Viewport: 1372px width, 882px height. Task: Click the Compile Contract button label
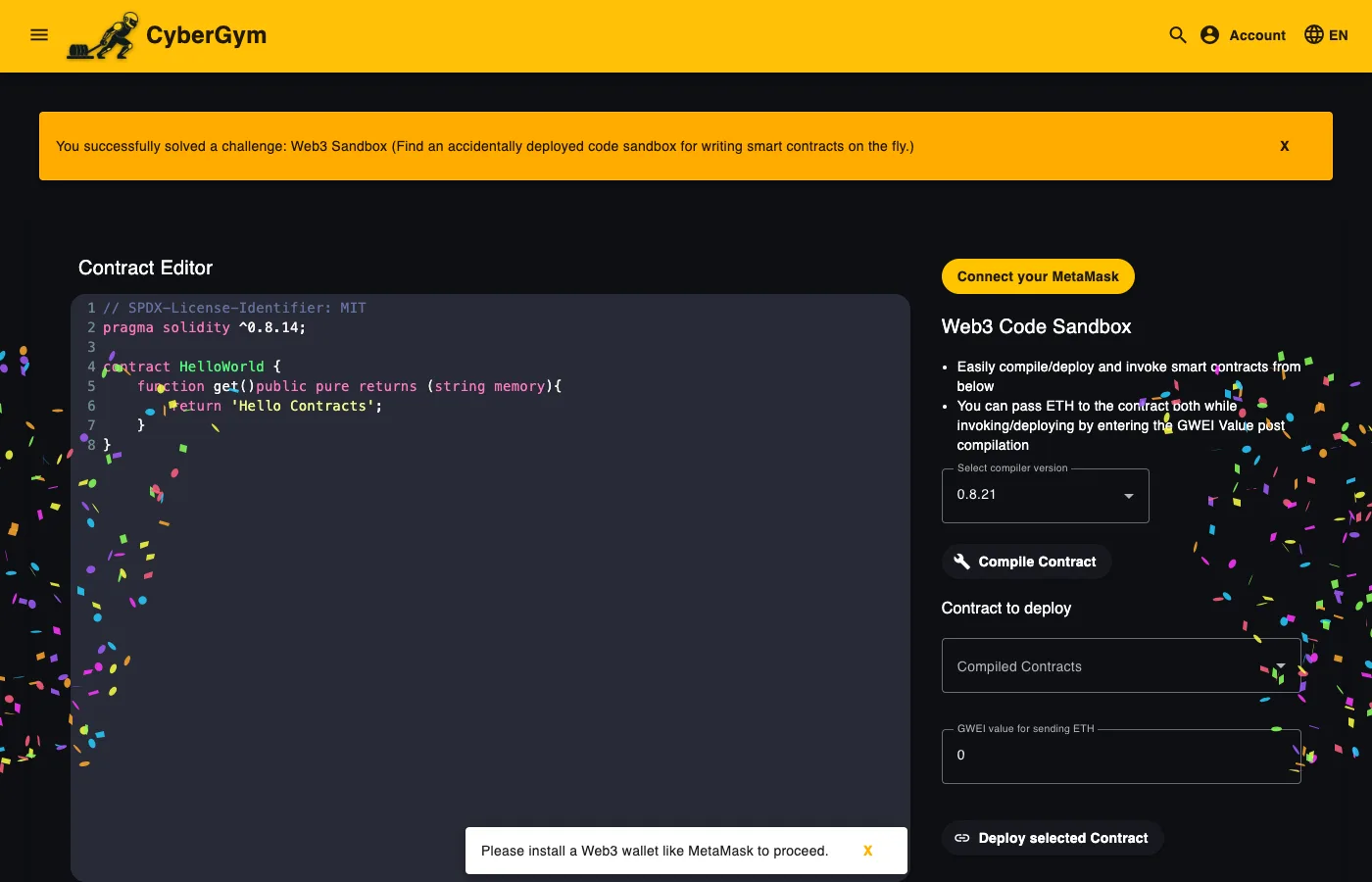coord(1037,562)
